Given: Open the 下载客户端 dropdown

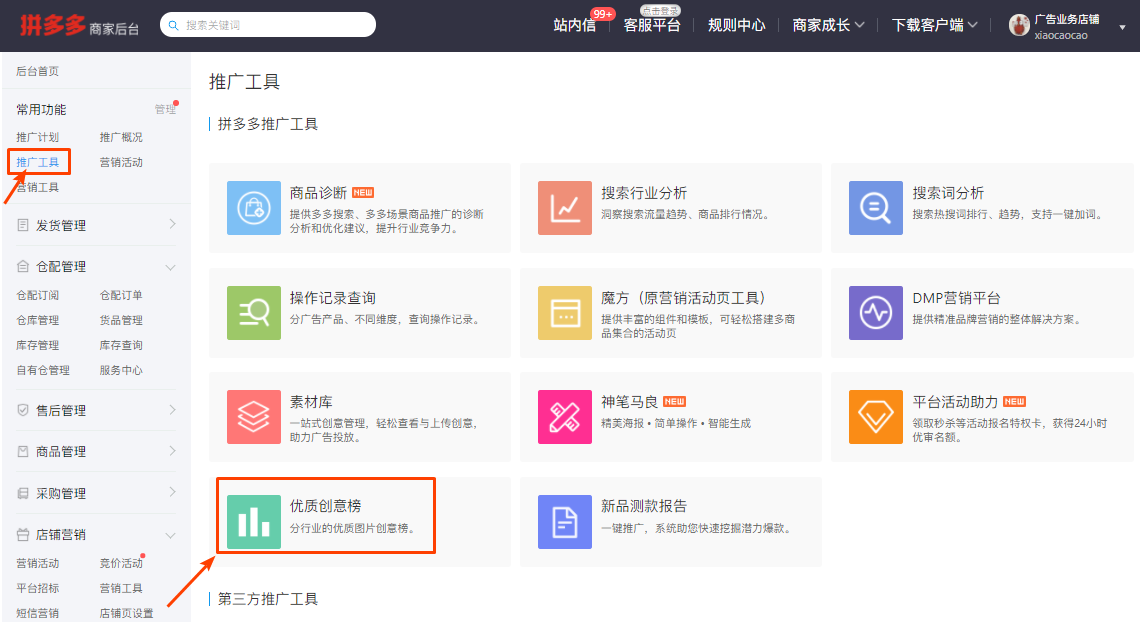Looking at the screenshot, I should coord(934,25).
